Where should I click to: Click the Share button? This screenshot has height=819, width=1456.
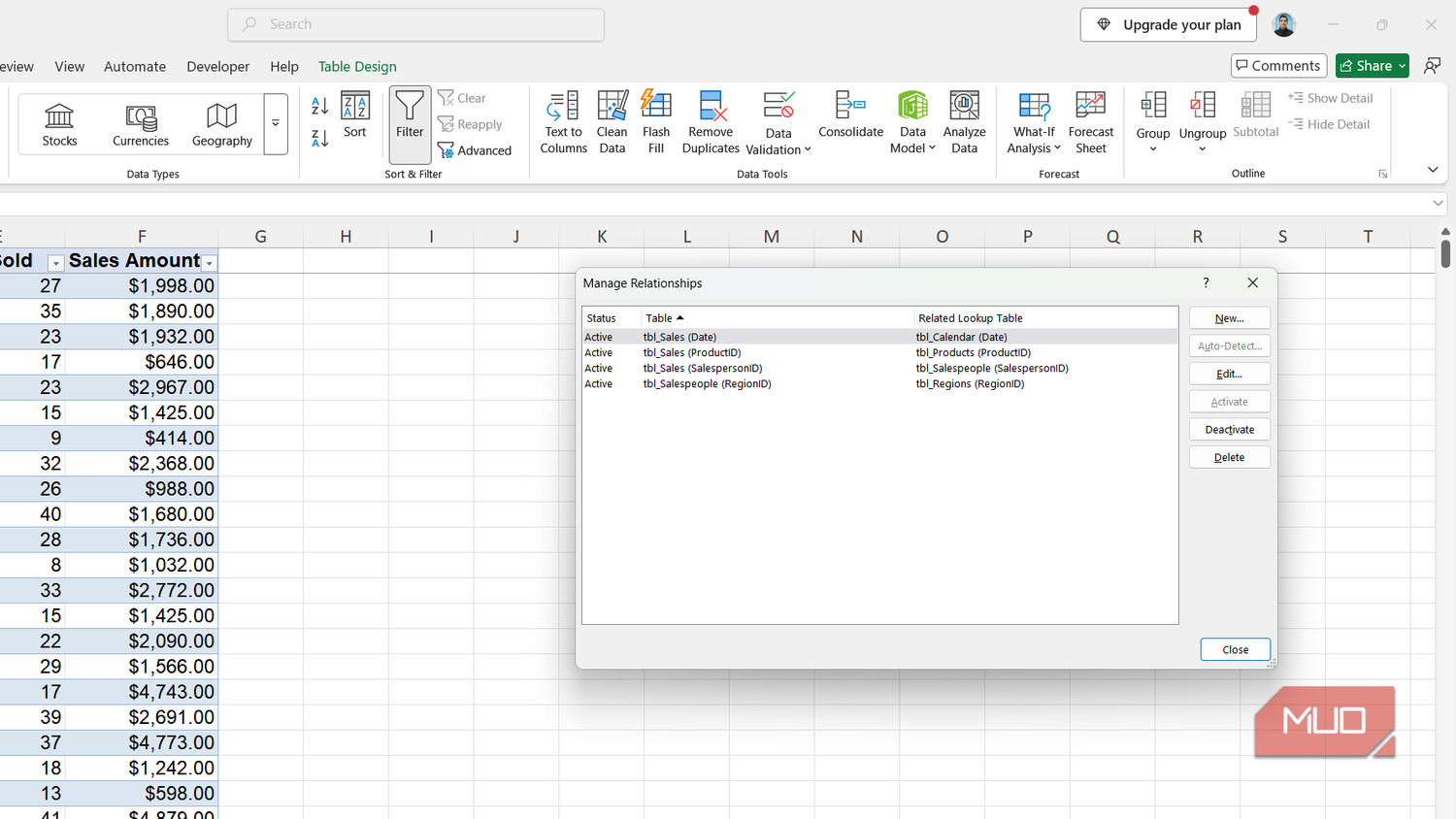pos(1372,65)
